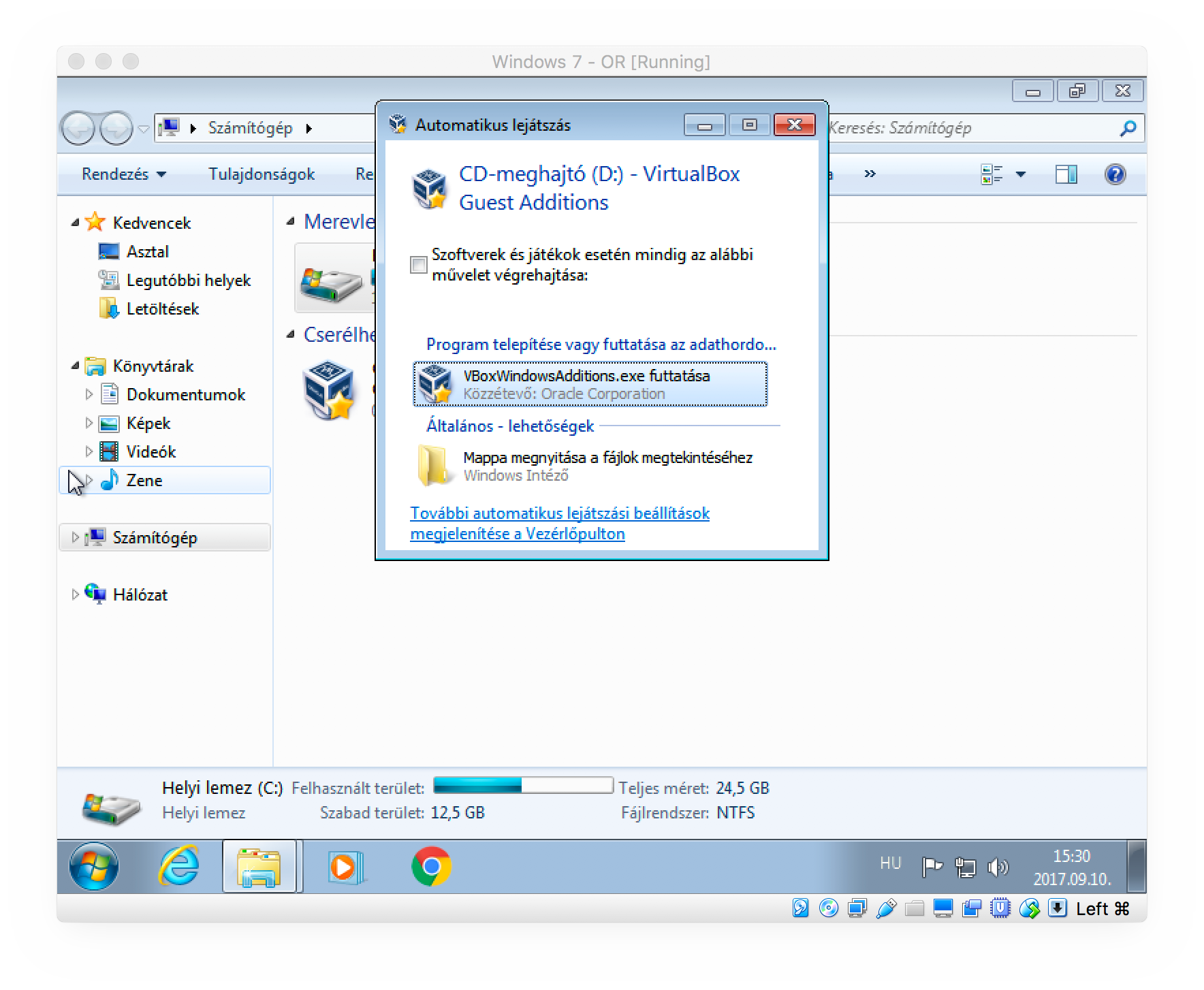Click the VirtualBox mouse integration icon

pos(1029,908)
